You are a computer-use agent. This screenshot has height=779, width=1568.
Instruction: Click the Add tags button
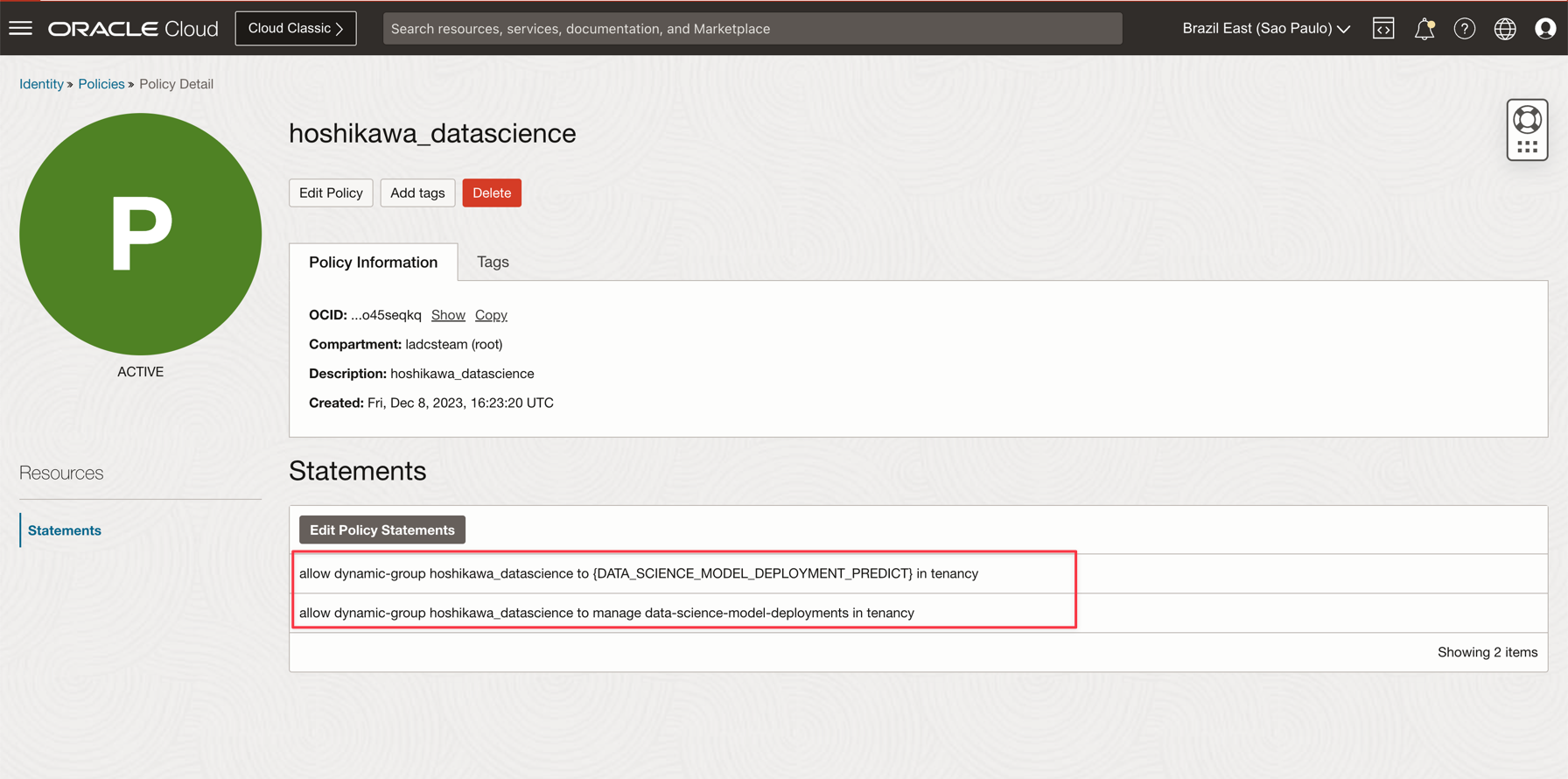click(417, 193)
